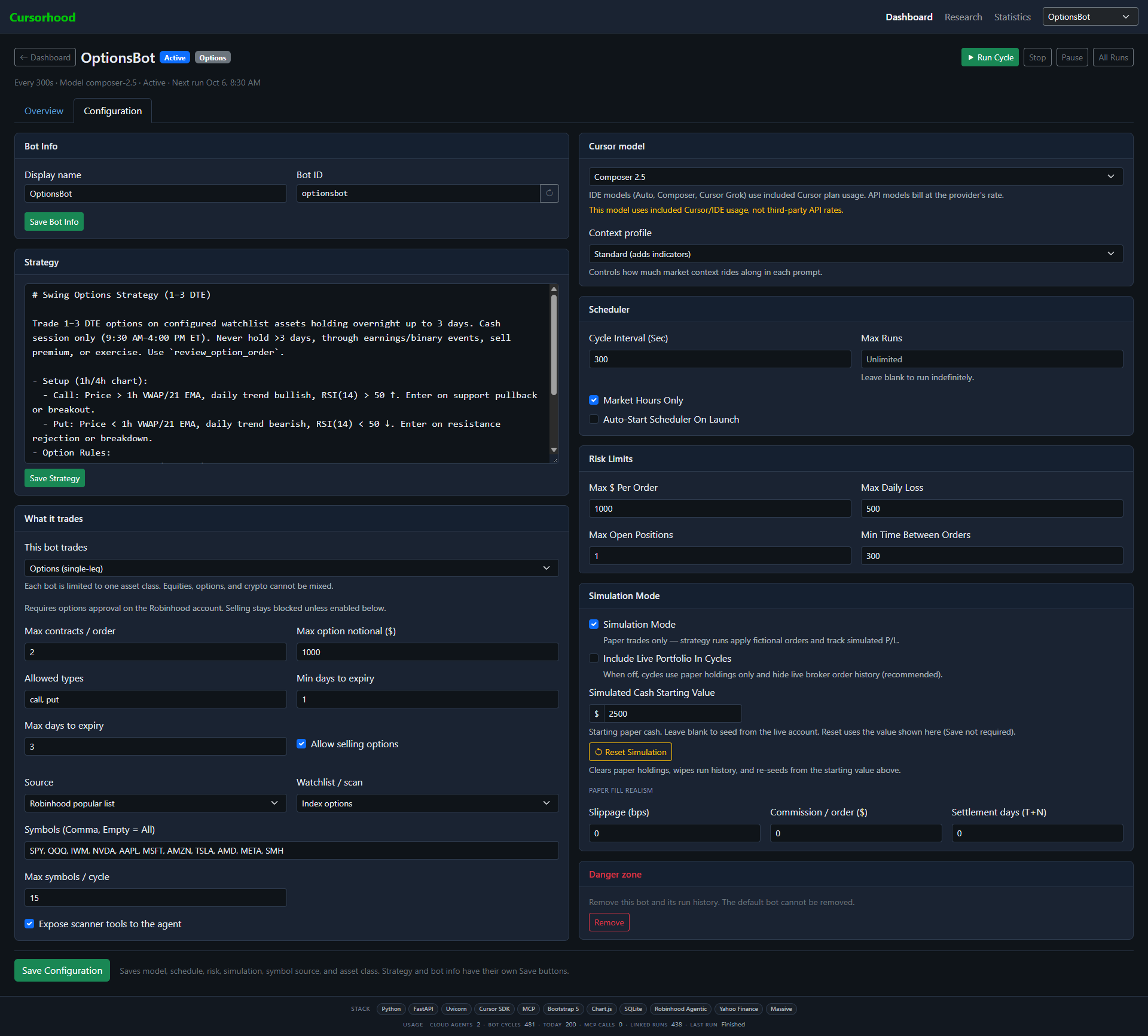This screenshot has height=1036, width=1148.
Task: Click the Cursor SDK stack badge
Action: point(494,1009)
